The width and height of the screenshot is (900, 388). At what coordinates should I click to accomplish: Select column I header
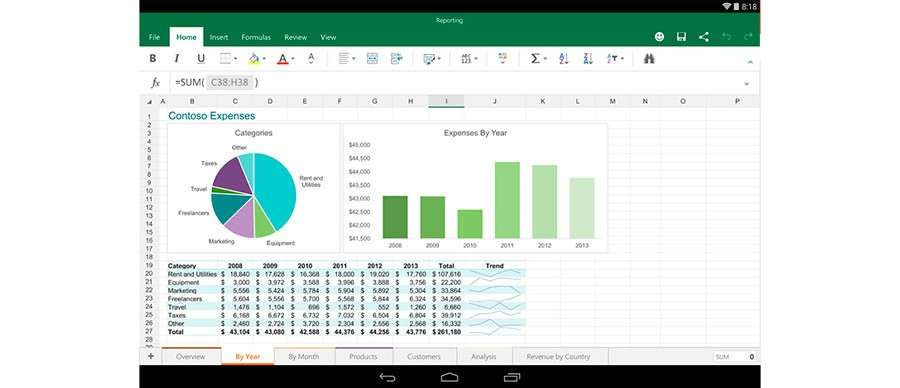[x=447, y=102]
